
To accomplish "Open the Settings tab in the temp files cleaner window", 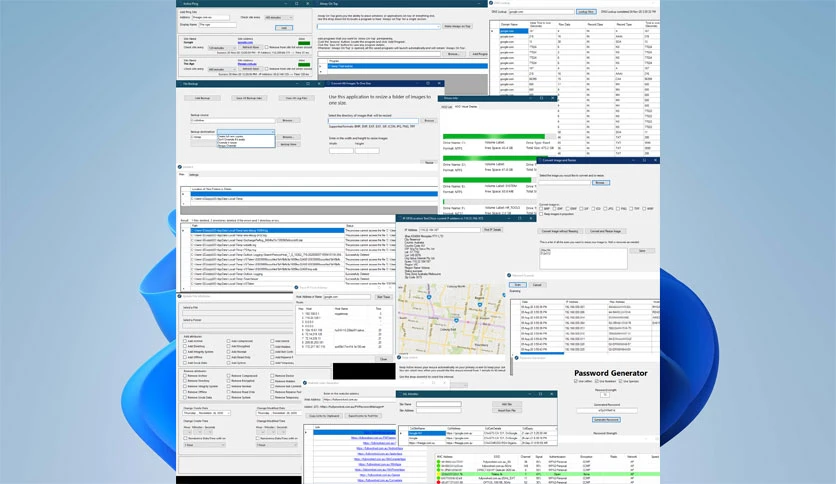I will pos(194,175).
